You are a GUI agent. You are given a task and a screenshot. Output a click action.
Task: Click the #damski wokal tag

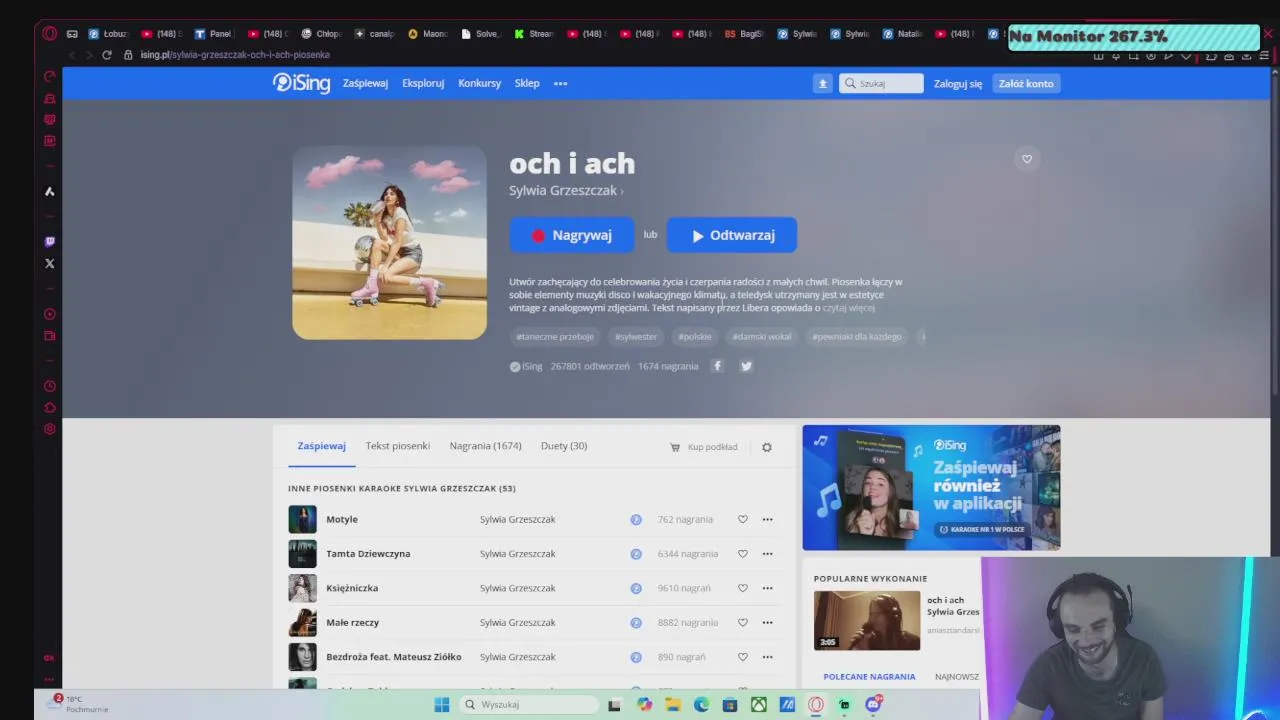[x=762, y=337]
